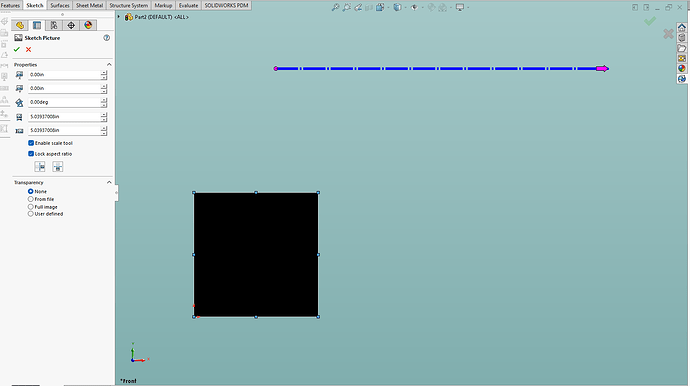Viewport: 690px width, 386px height.
Task: Switch to the Markup tab
Action: (x=163, y=5)
